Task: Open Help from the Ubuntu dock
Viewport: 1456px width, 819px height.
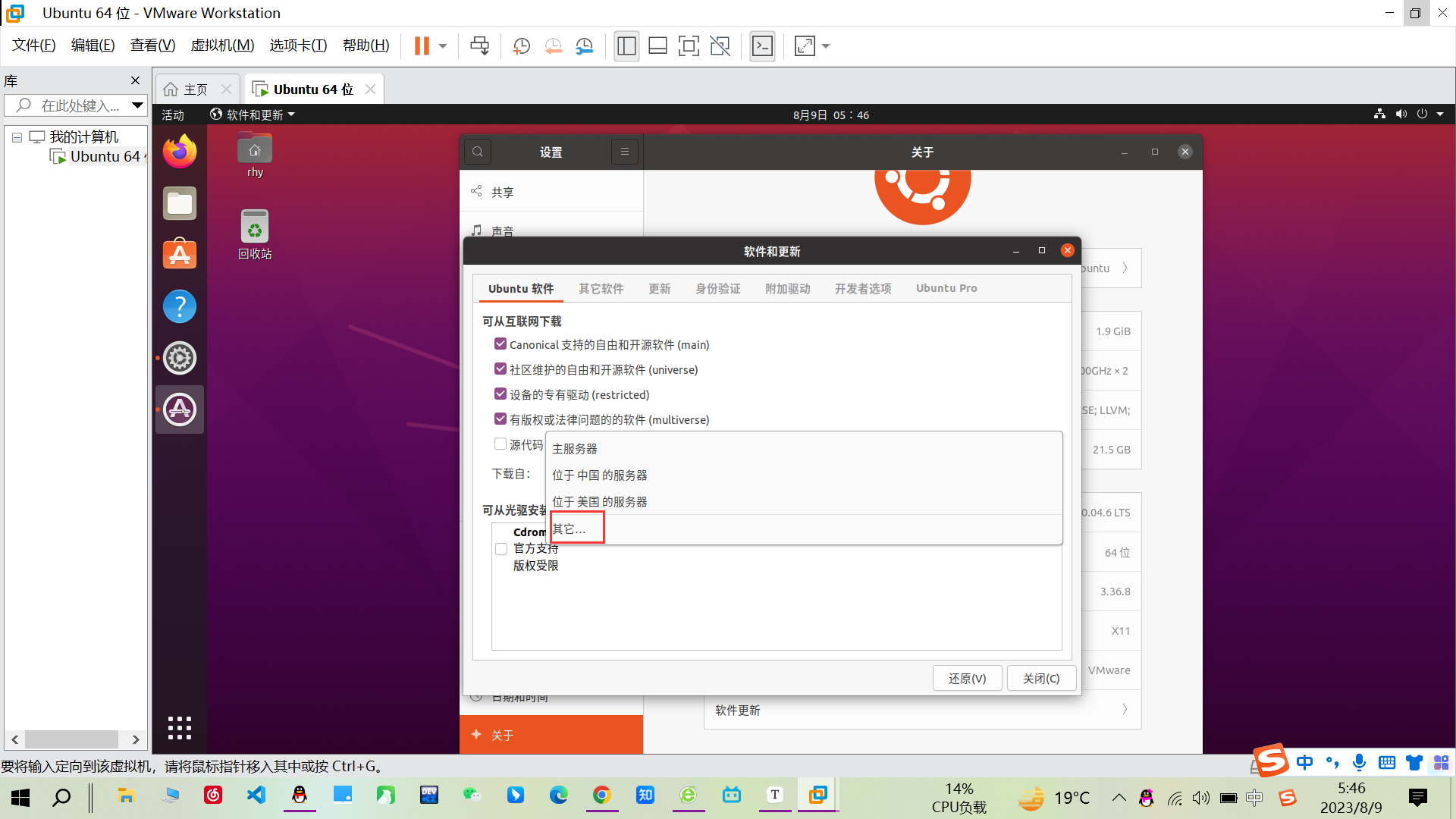Action: point(180,306)
